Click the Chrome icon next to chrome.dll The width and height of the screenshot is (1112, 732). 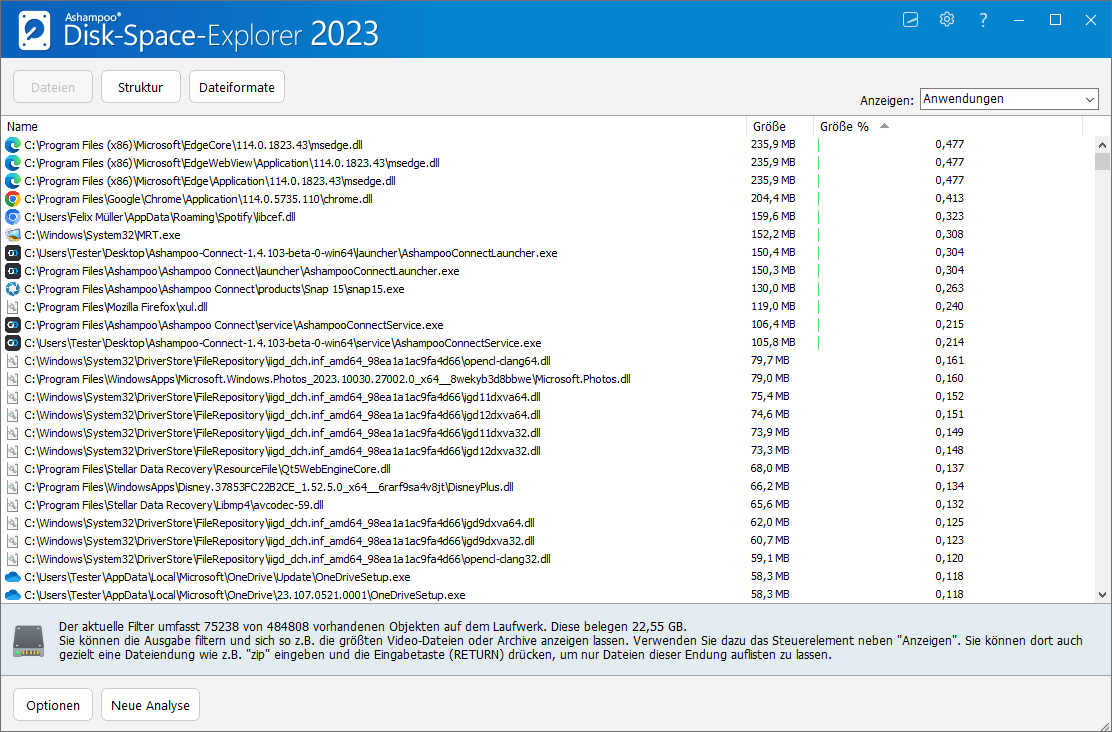tap(13, 199)
